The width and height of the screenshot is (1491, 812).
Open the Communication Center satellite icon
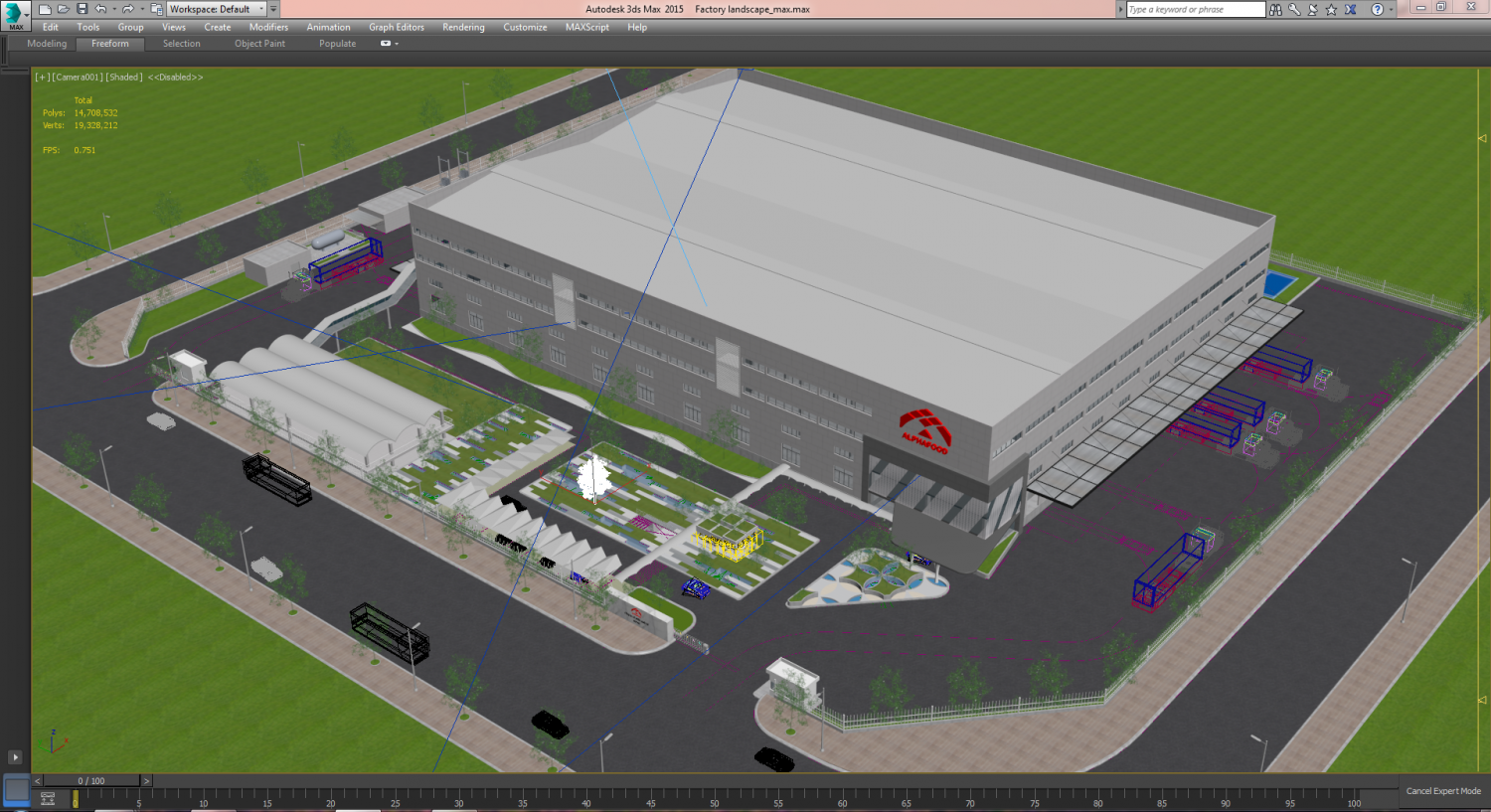click(x=1312, y=9)
